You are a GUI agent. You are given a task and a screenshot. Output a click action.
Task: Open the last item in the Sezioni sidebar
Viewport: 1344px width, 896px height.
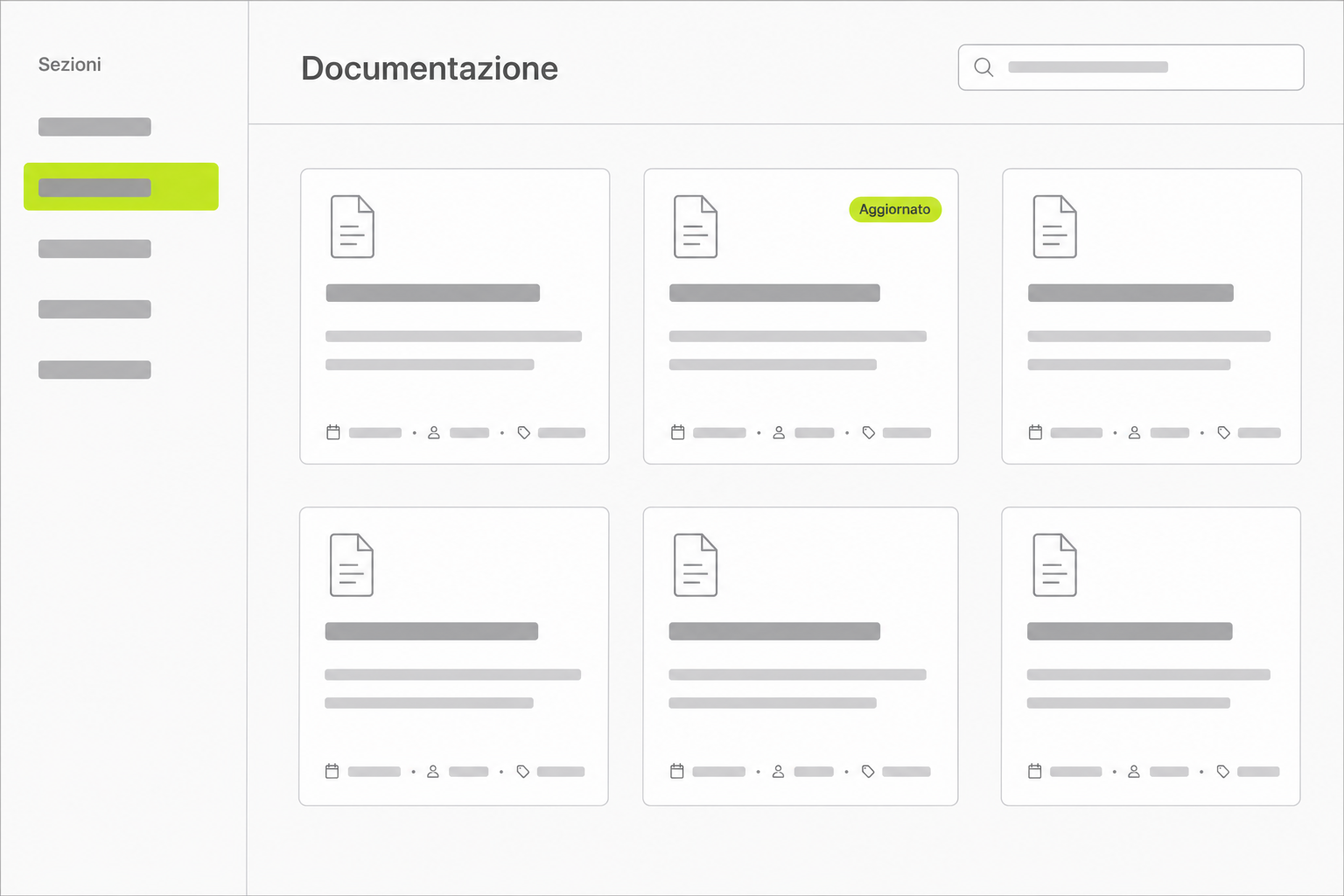point(94,369)
